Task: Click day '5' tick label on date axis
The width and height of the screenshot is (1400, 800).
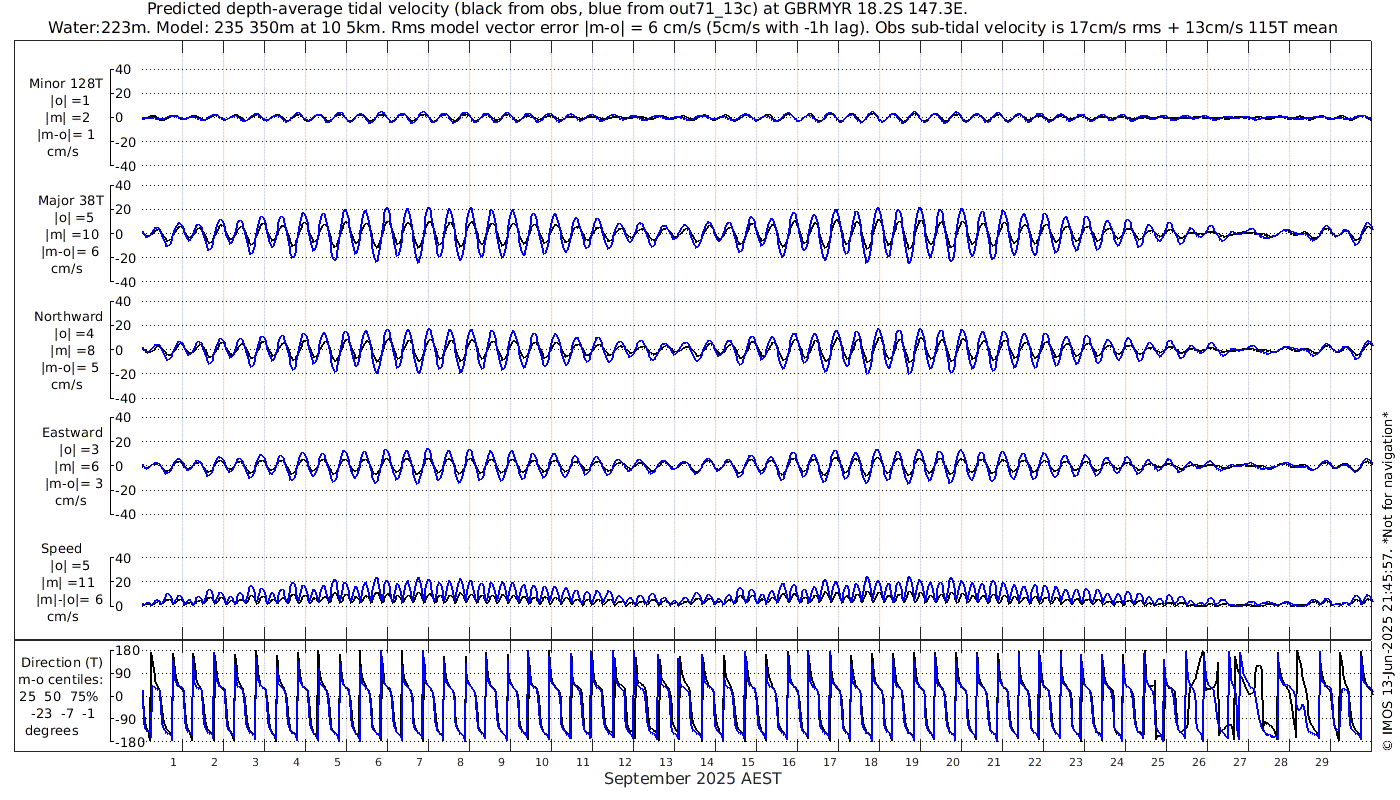Action: pos(337,762)
